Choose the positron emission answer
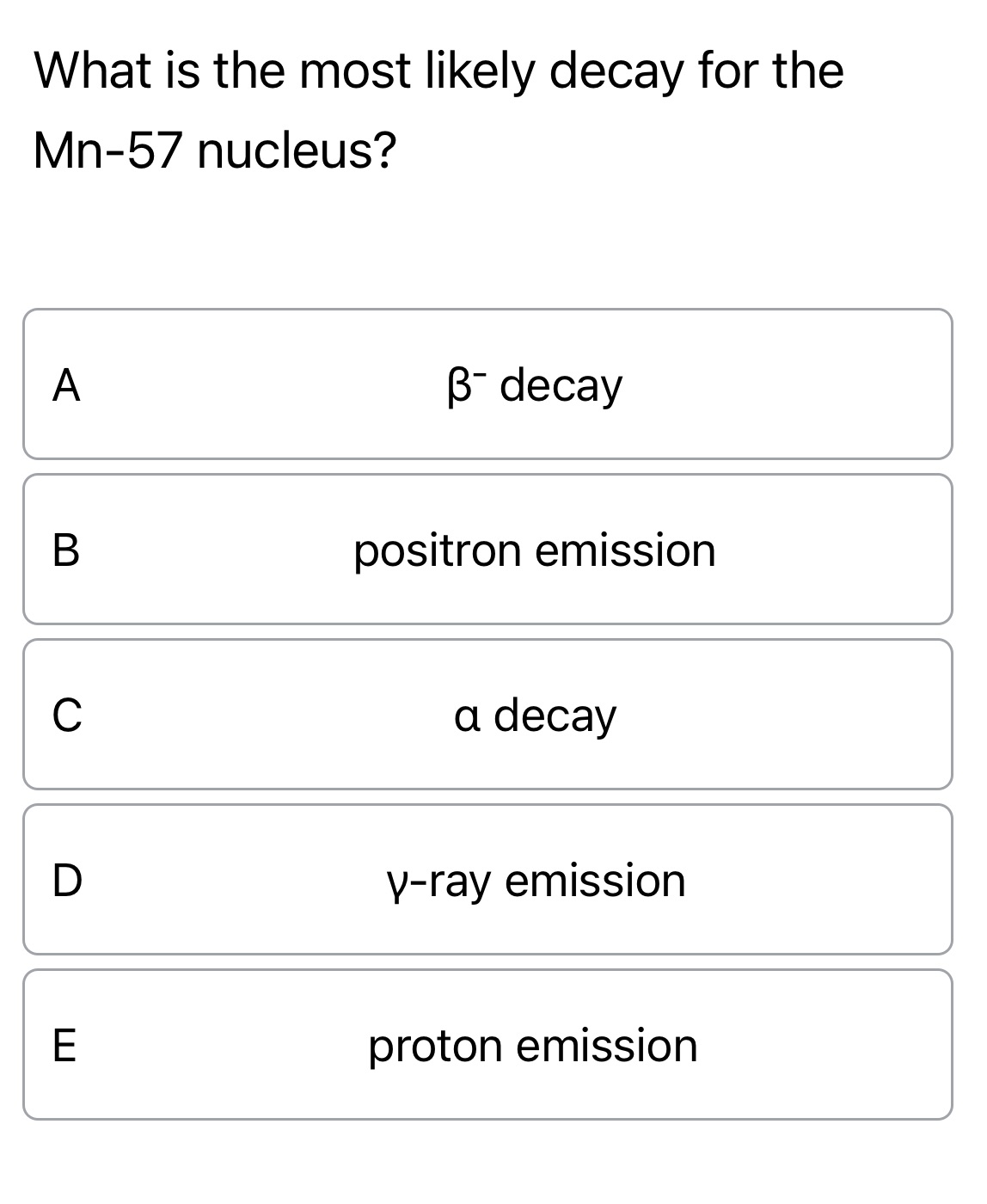Viewport: 987px width, 1204px height. (x=493, y=550)
